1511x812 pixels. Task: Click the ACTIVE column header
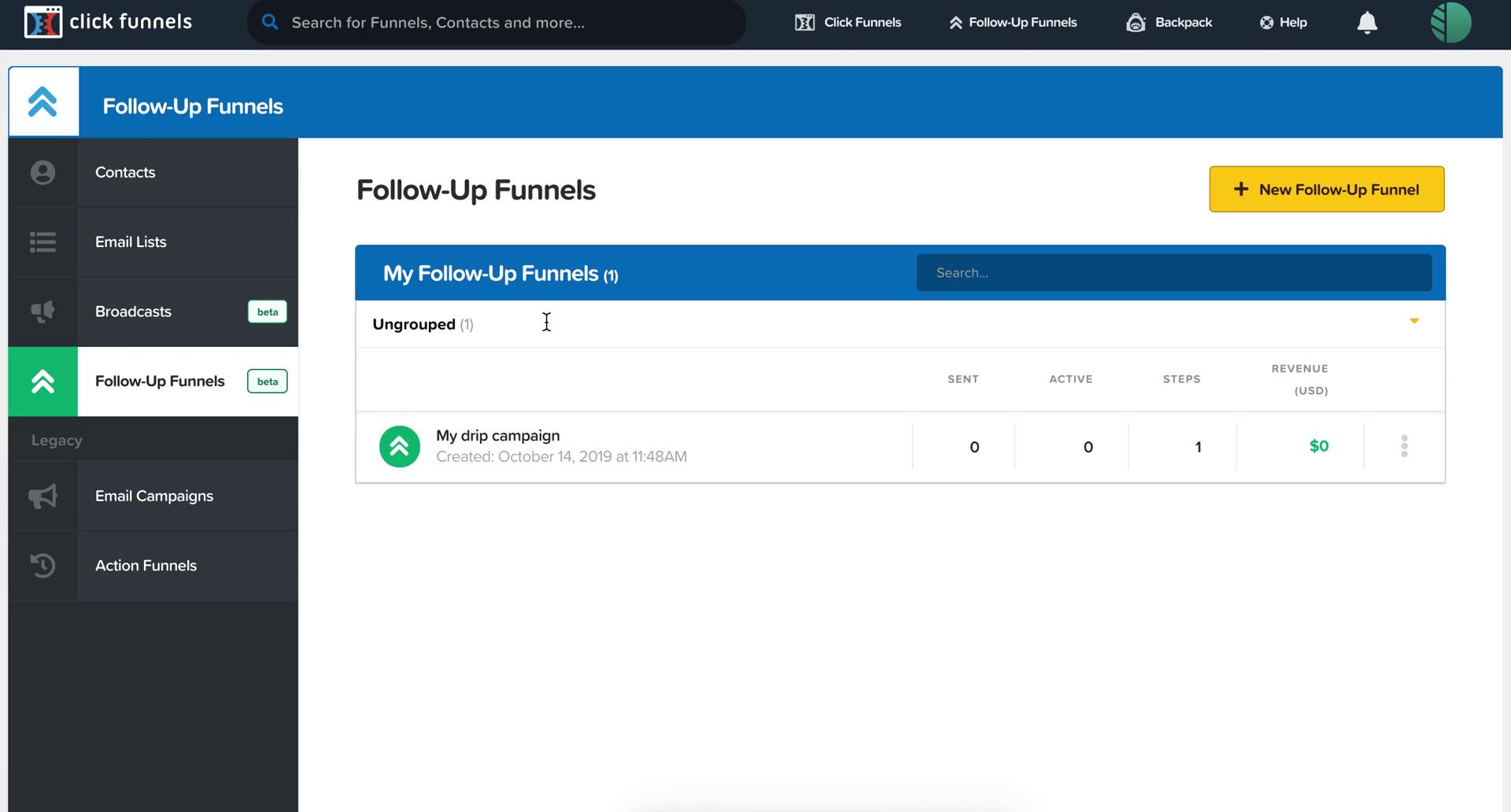pos(1070,379)
